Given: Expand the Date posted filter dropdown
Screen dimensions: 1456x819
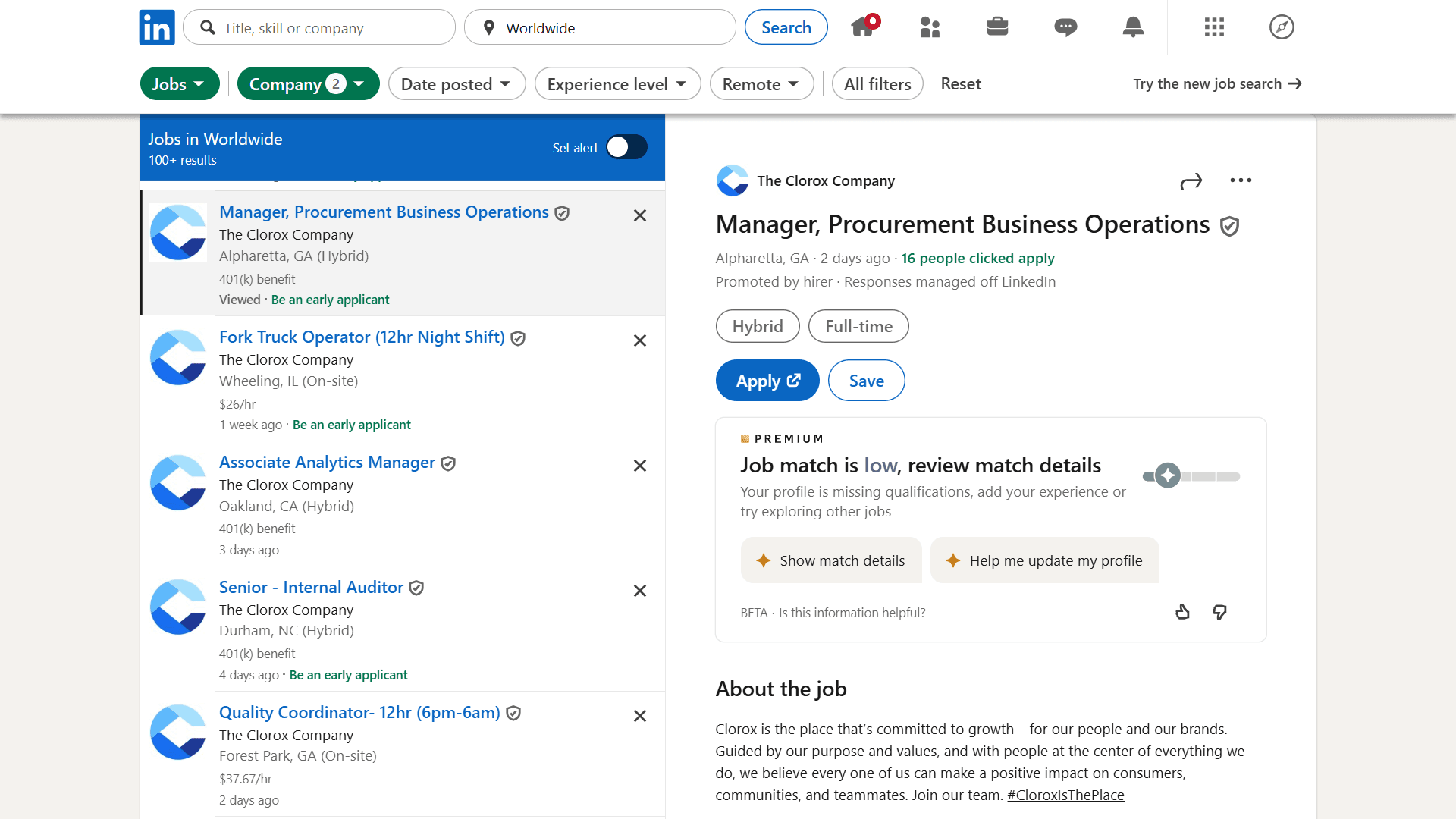Looking at the screenshot, I should click(457, 84).
